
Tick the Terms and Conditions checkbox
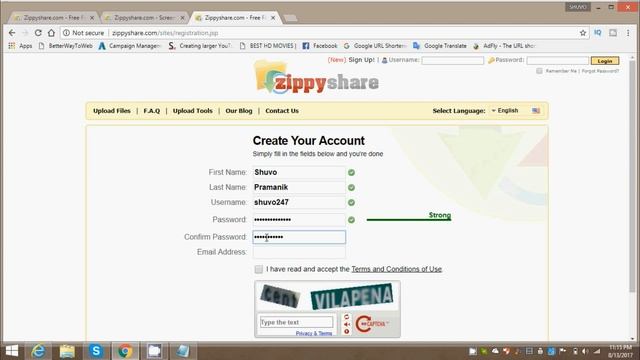pyautogui.click(x=258, y=269)
